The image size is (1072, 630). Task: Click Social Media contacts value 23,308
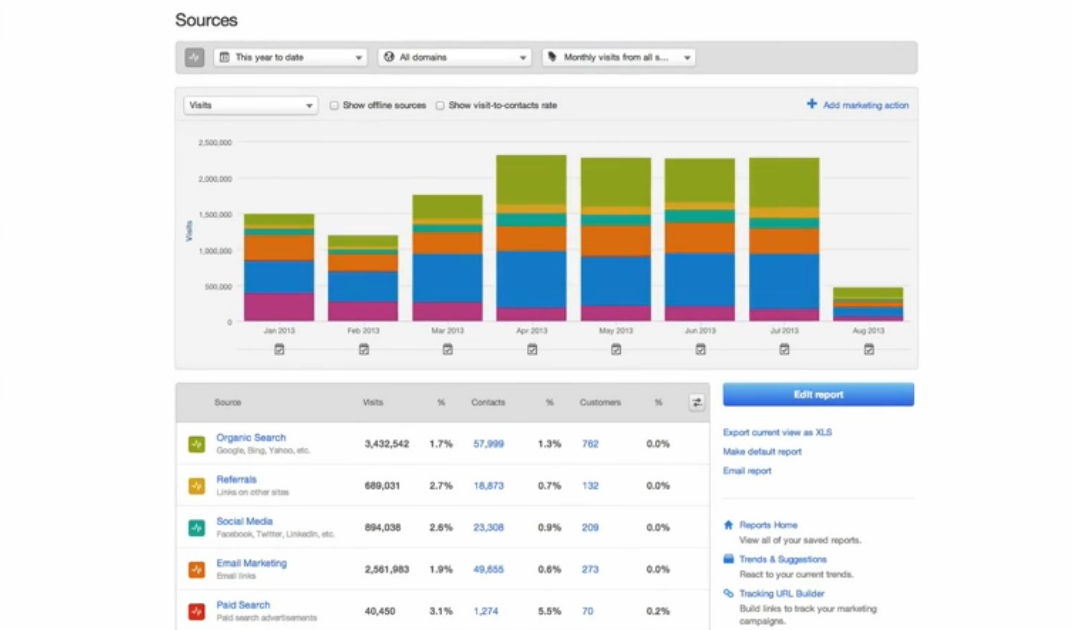488,527
